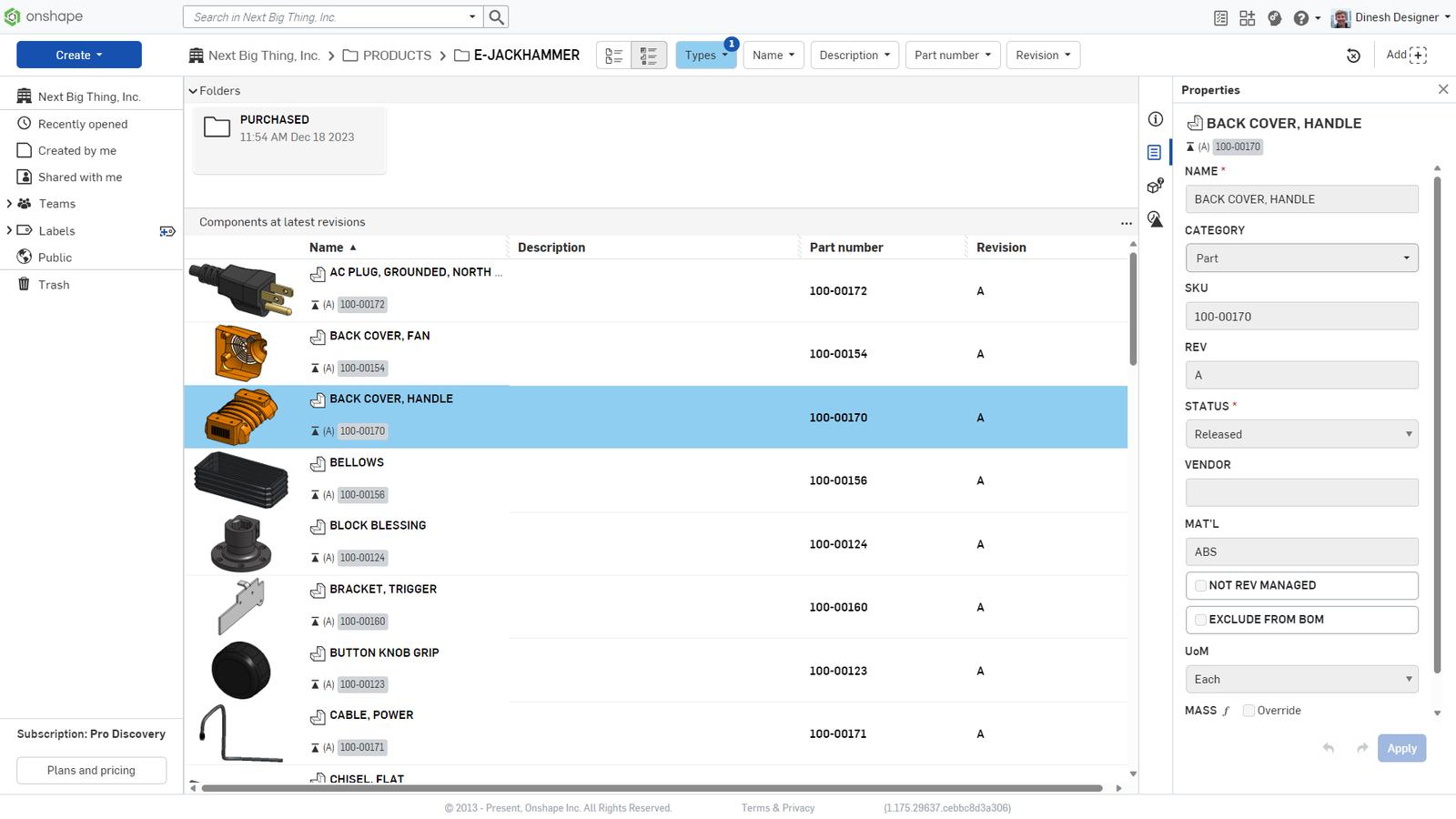
Task: Switch to detailed list view layout icon
Action: (648, 55)
